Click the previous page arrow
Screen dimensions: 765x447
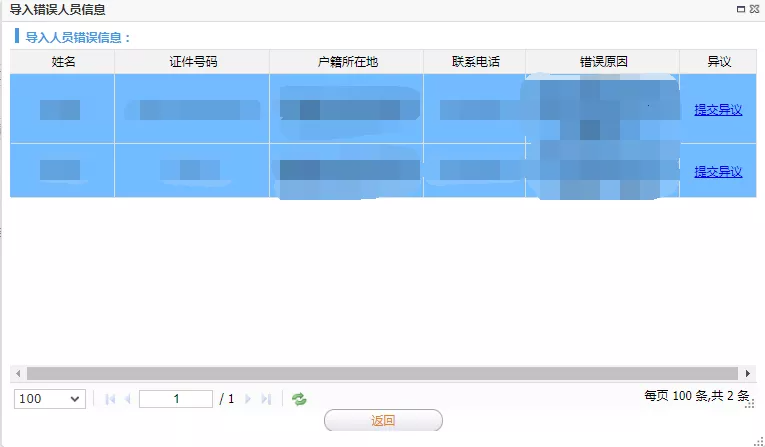[x=127, y=399]
